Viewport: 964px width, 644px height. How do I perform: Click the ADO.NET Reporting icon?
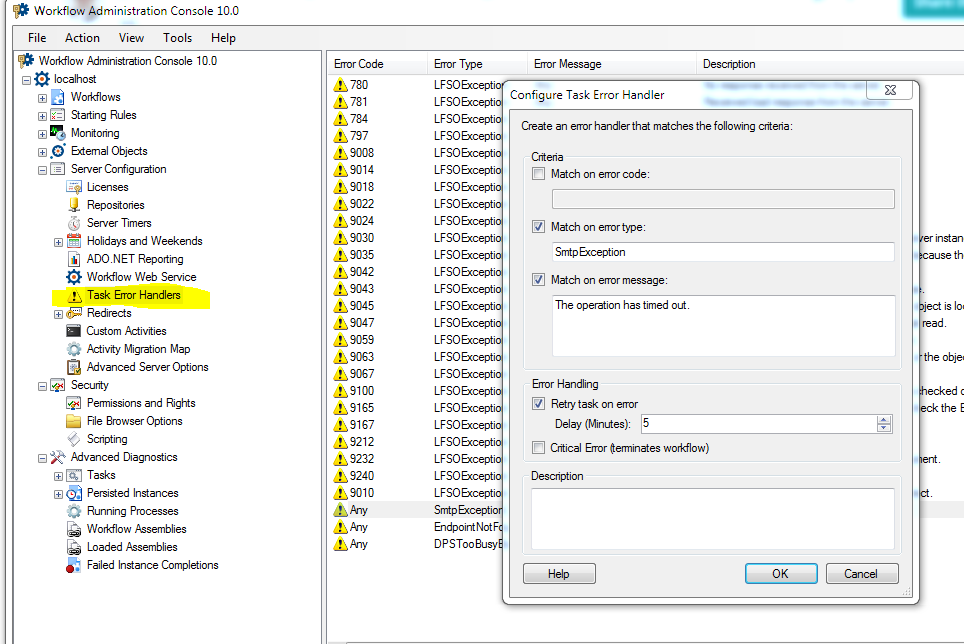click(74, 259)
